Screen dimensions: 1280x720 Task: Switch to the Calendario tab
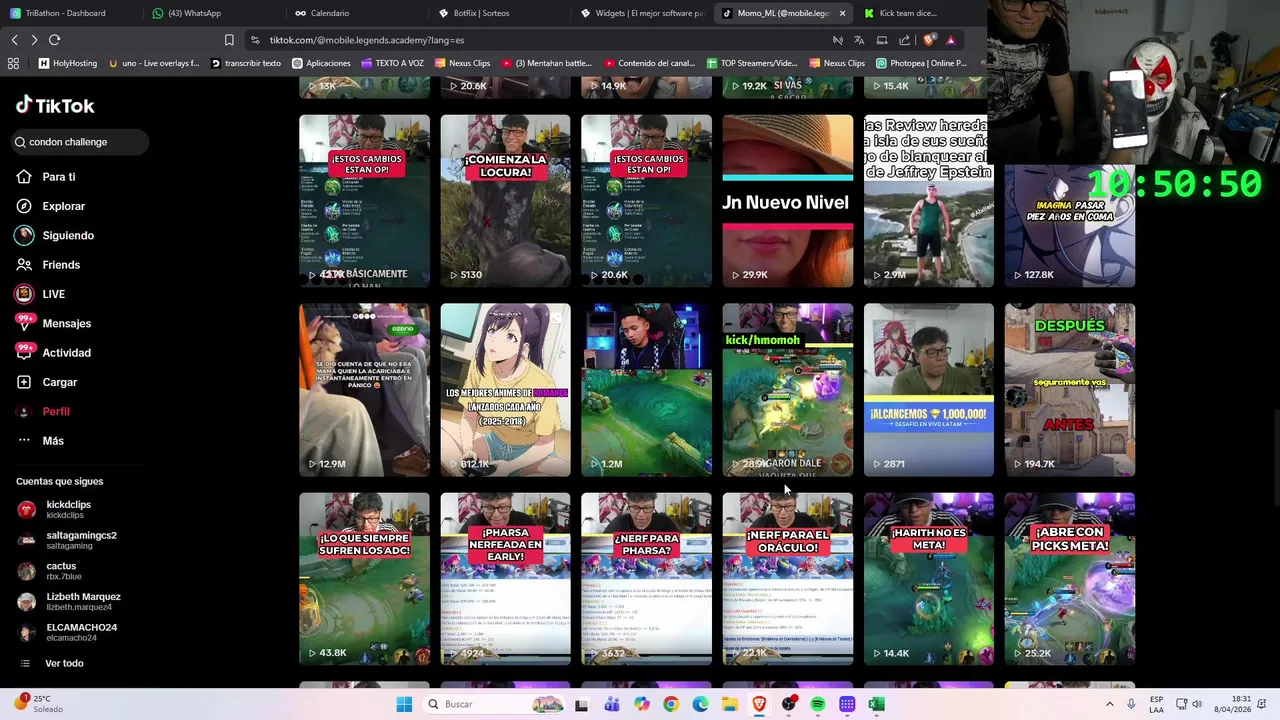point(358,13)
